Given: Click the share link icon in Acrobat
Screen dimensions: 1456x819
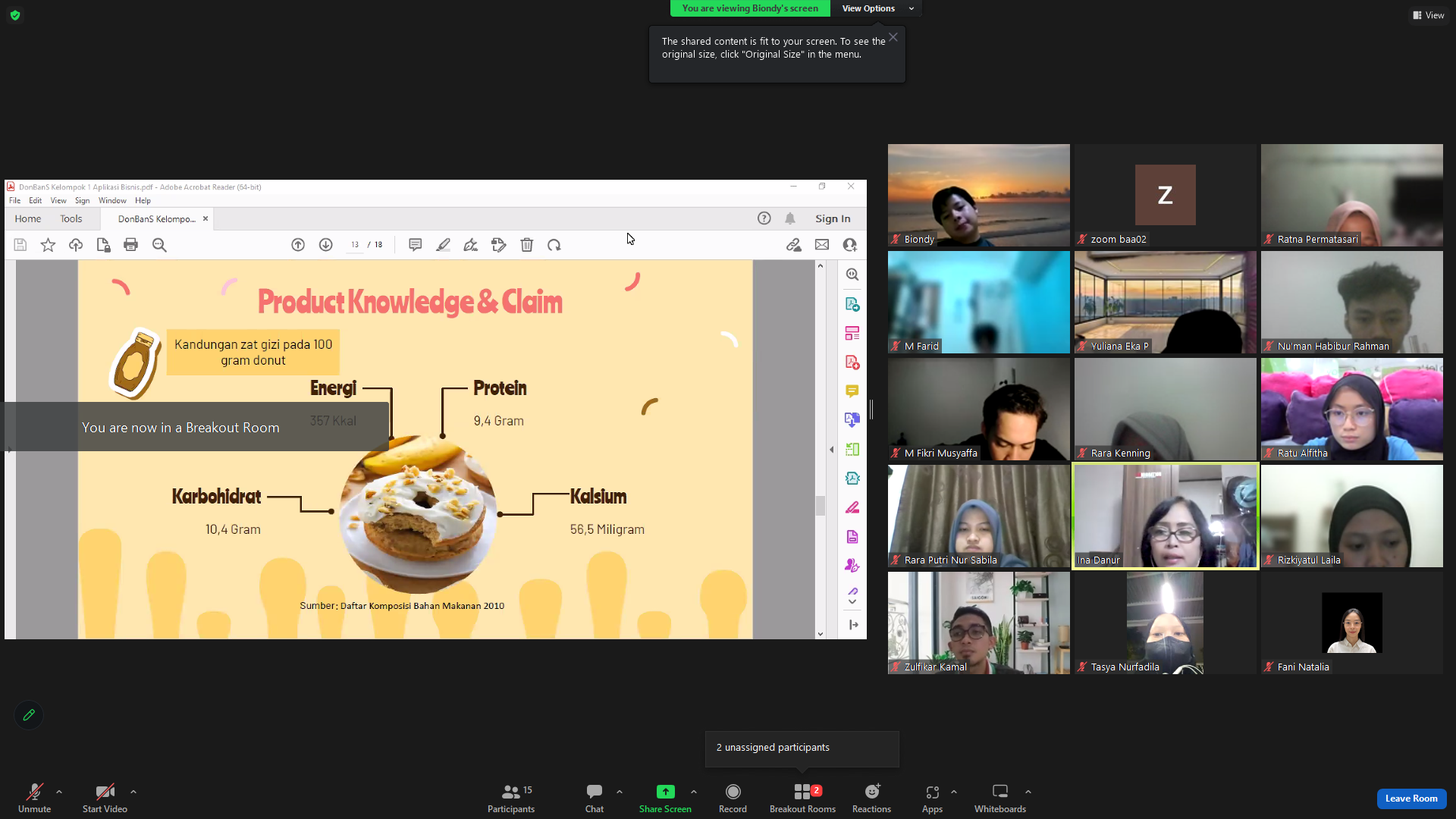Looking at the screenshot, I should [794, 245].
